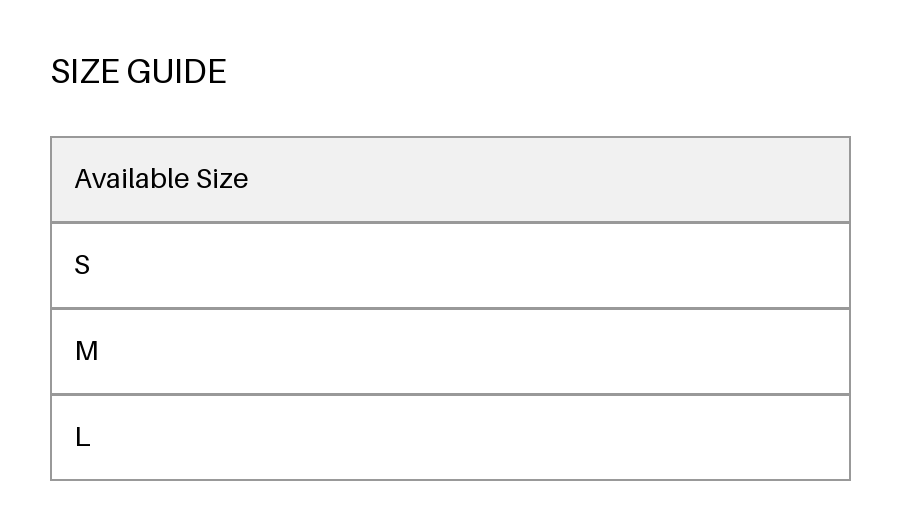
Task: Click the border between S and M rows
Action: tap(450, 308)
